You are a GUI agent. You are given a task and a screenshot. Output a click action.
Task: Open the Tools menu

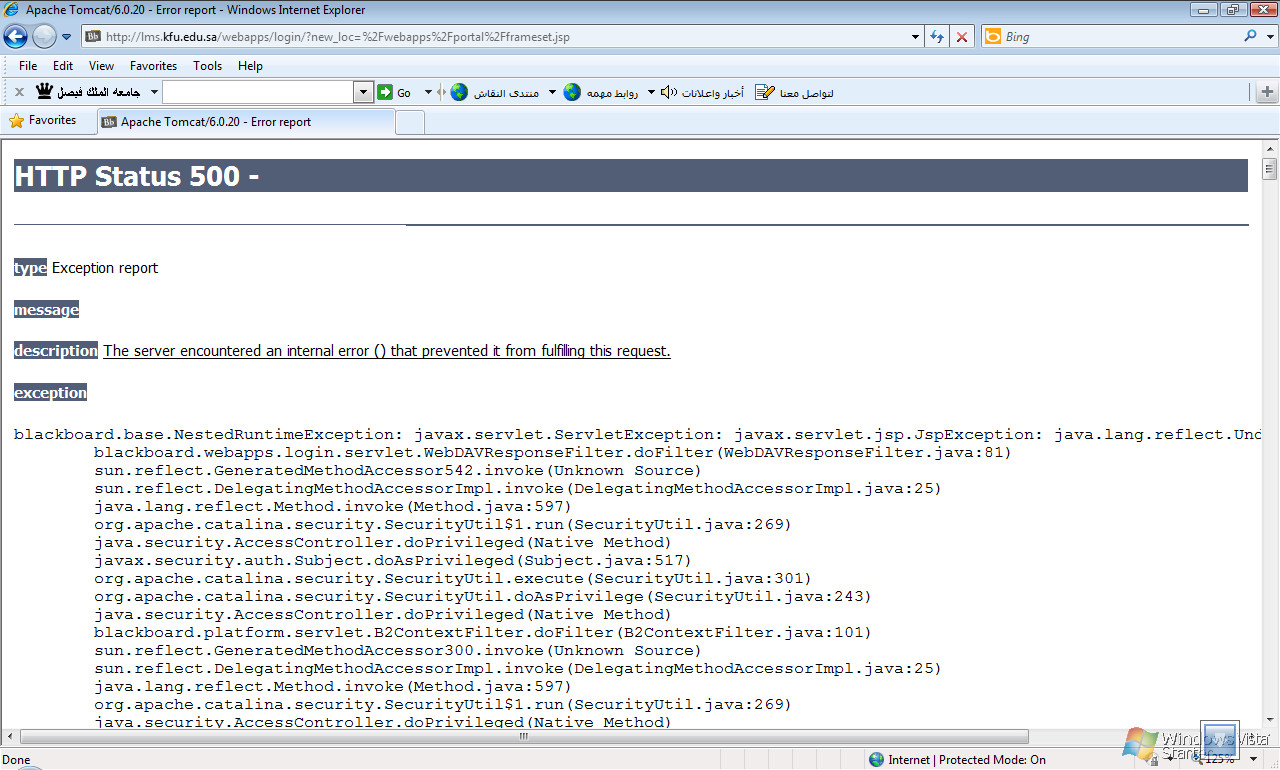(207, 66)
